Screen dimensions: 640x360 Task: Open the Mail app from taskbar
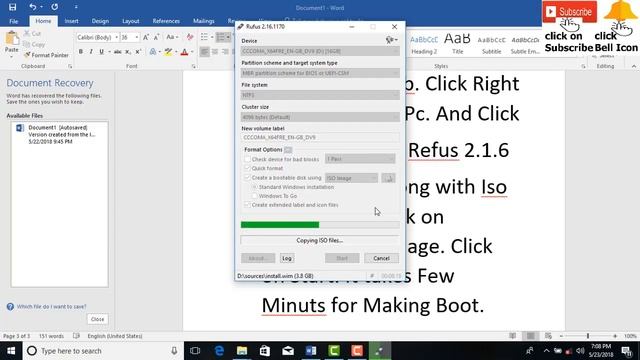(x=288, y=351)
